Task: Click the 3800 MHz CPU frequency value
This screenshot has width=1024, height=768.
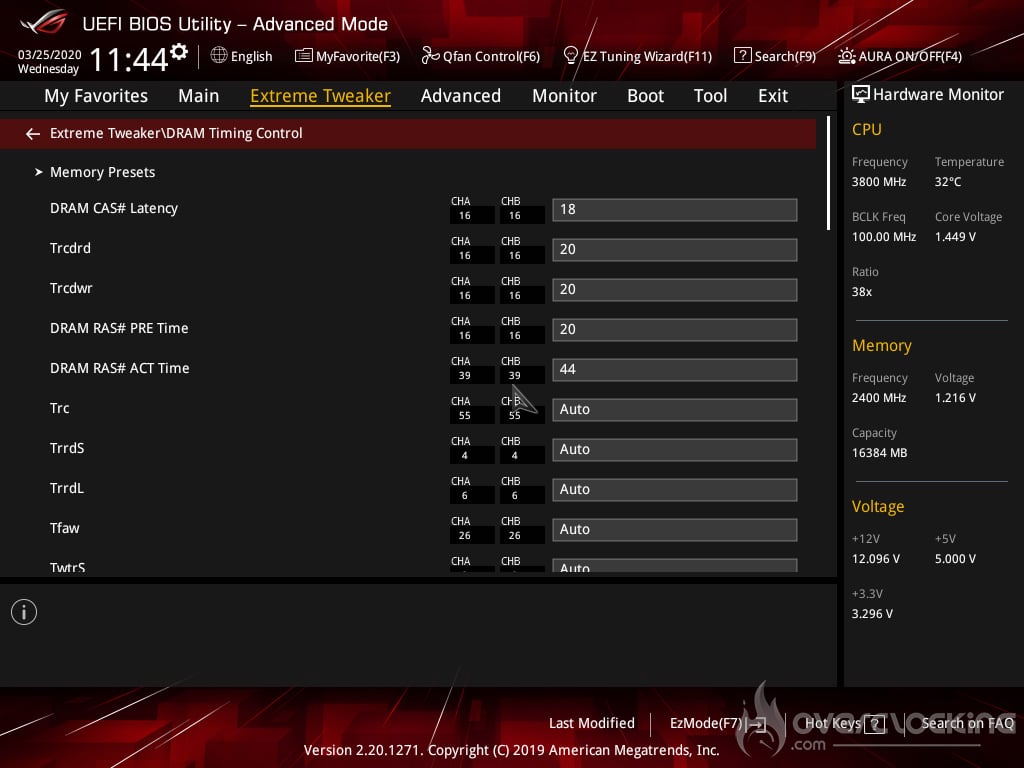Action: pos(878,182)
